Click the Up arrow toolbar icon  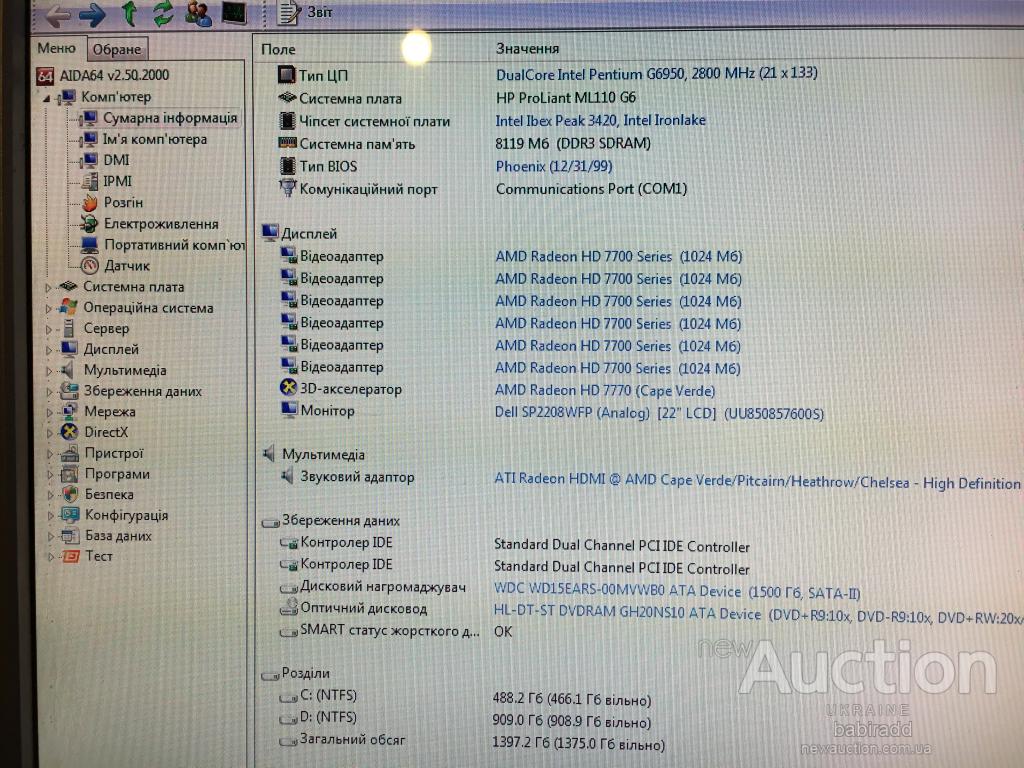point(129,14)
